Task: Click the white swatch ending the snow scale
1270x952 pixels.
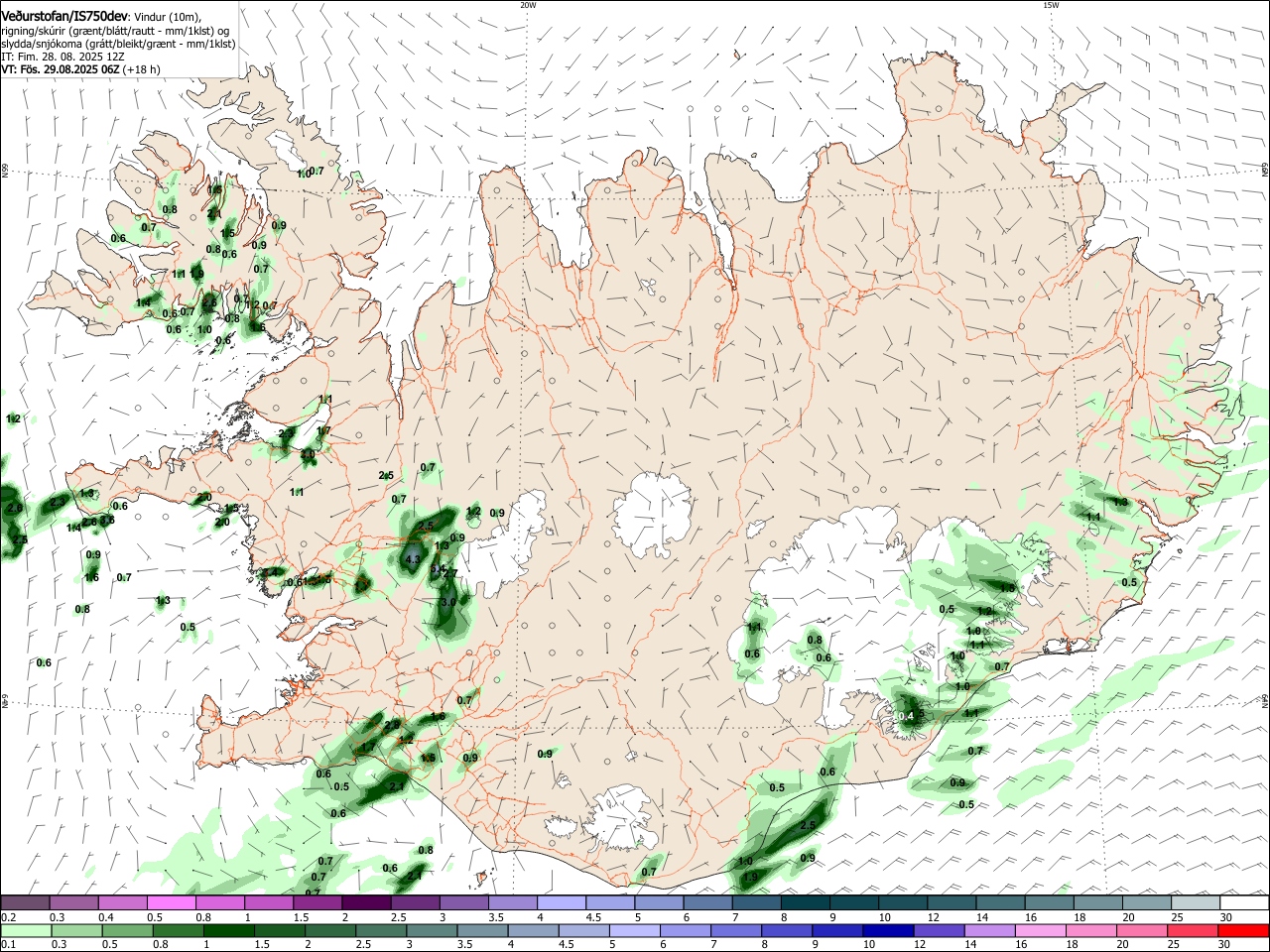Action: (x=1244, y=903)
